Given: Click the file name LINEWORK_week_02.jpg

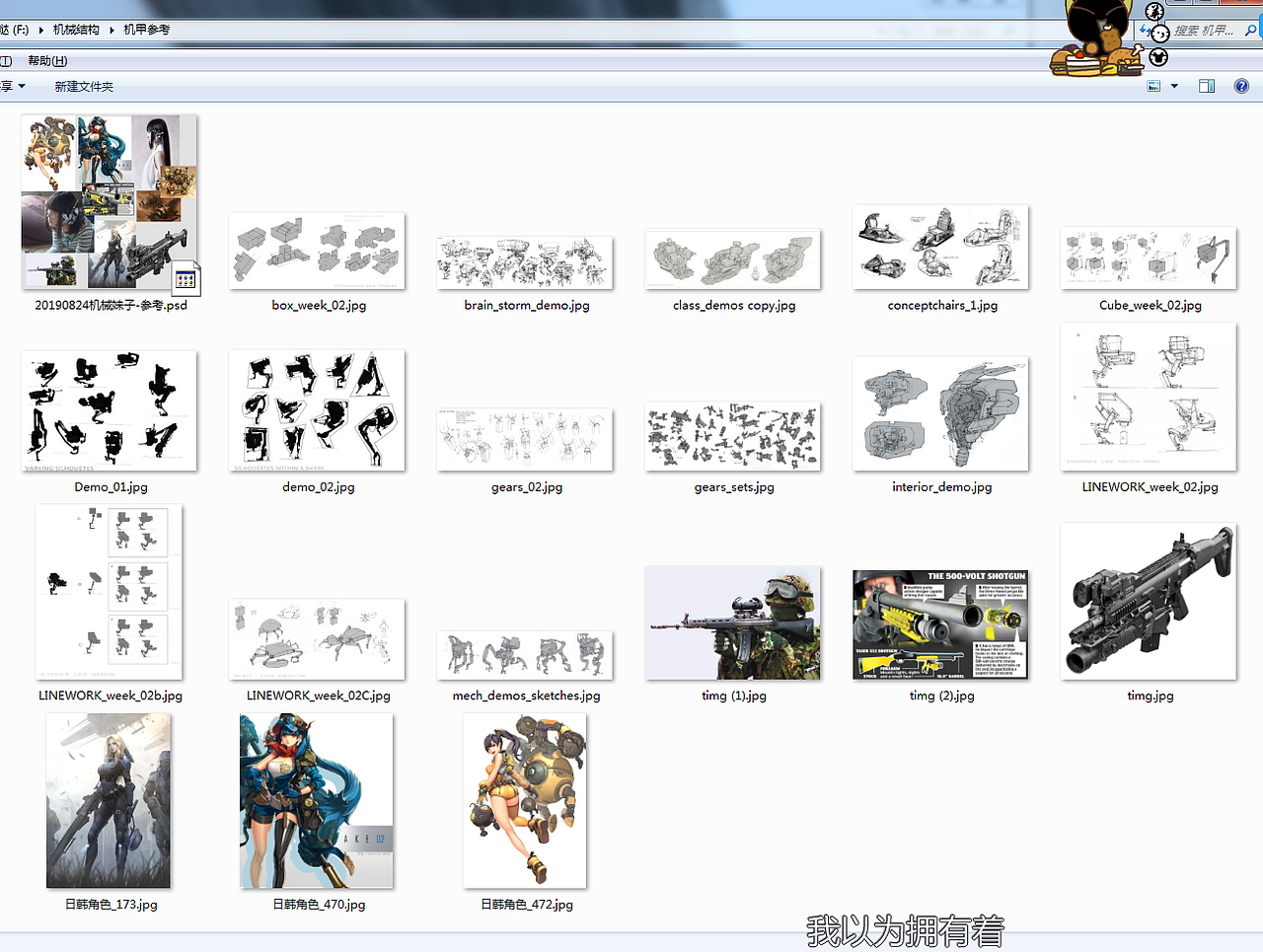Looking at the screenshot, I should pyautogui.click(x=1151, y=487).
